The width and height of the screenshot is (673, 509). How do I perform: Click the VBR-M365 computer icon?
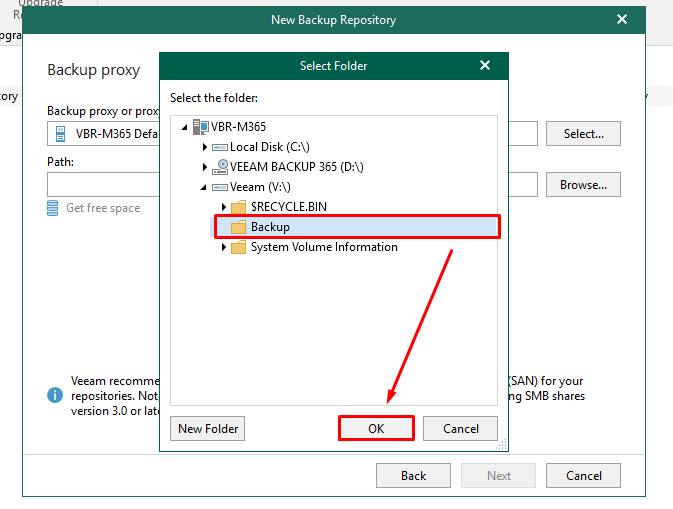click(200, 127)
